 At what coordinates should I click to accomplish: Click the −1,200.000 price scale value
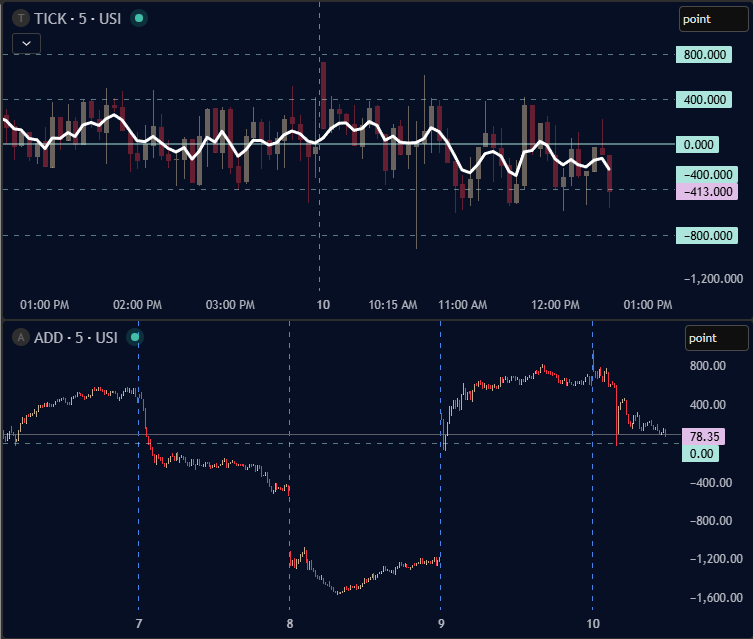pyautogui.click(x=713, y=278)
